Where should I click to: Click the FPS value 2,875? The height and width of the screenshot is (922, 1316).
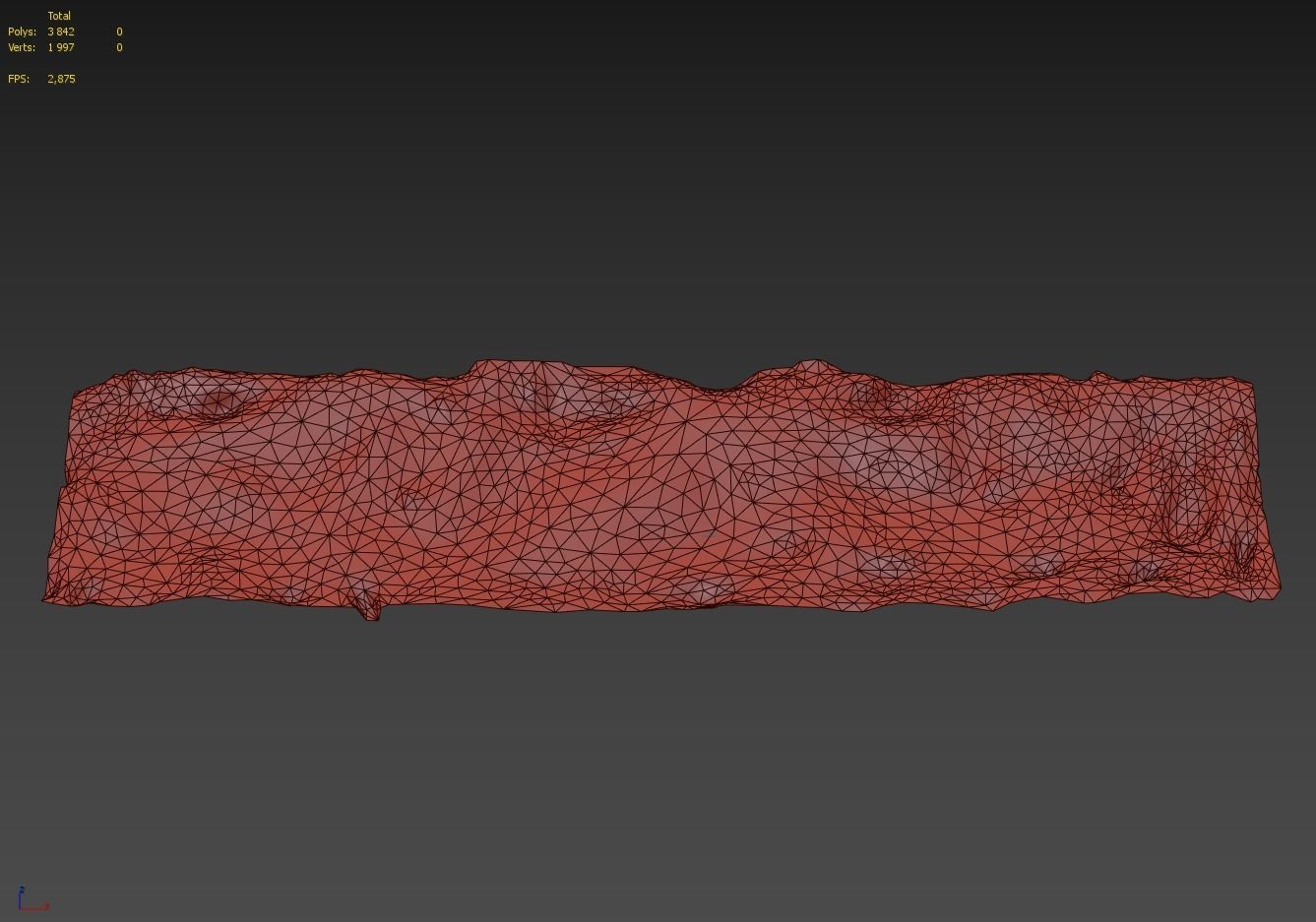pyautogui.click(x=61, y=79)
